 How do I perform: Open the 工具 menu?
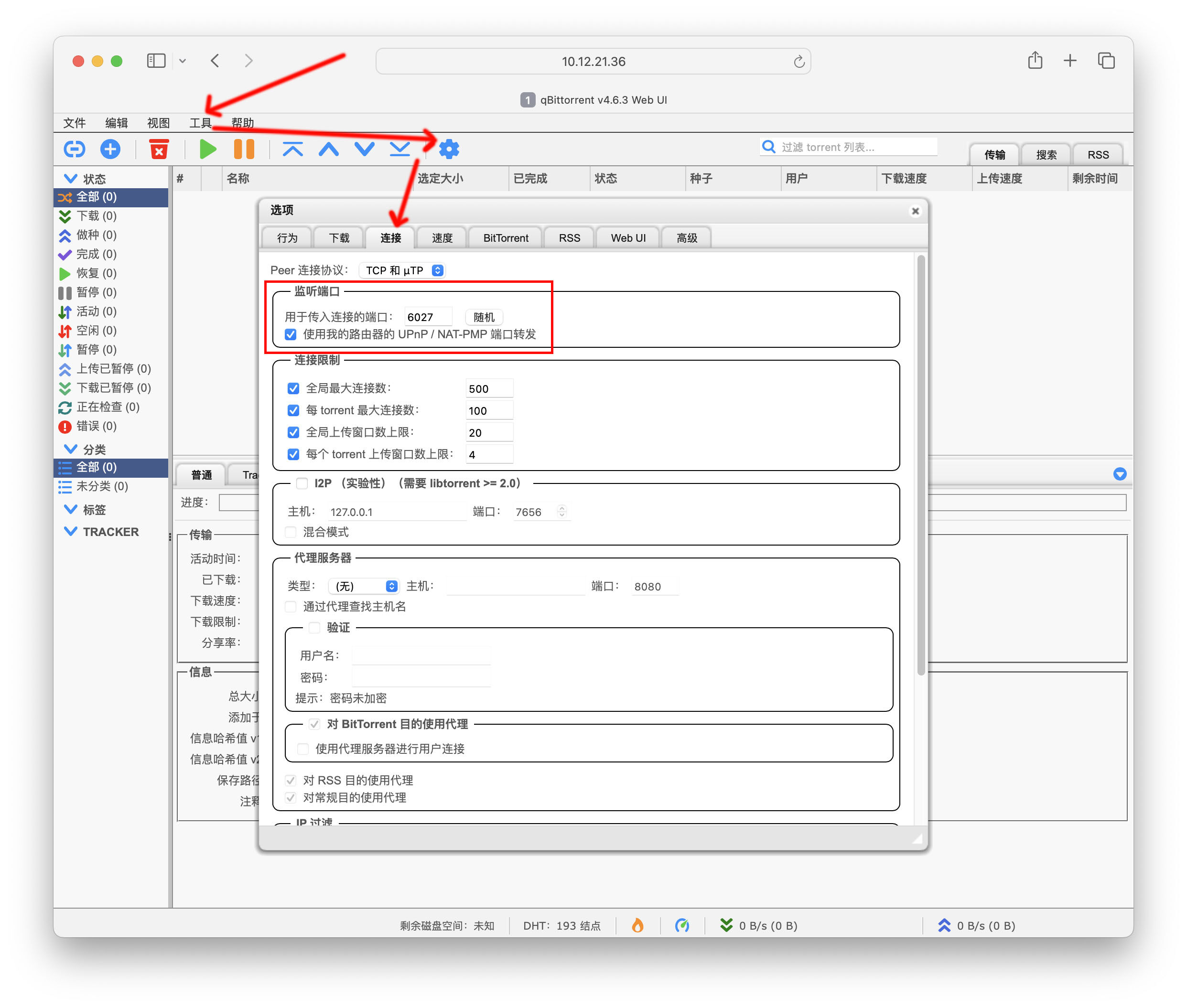[201, 123]
